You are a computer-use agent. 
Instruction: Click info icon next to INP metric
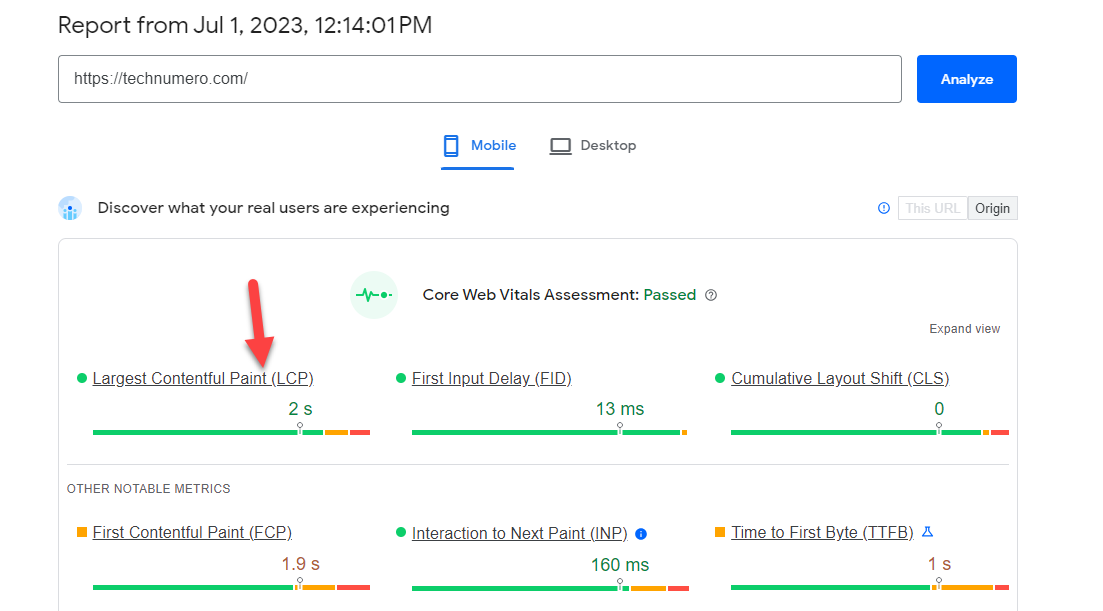641,534
